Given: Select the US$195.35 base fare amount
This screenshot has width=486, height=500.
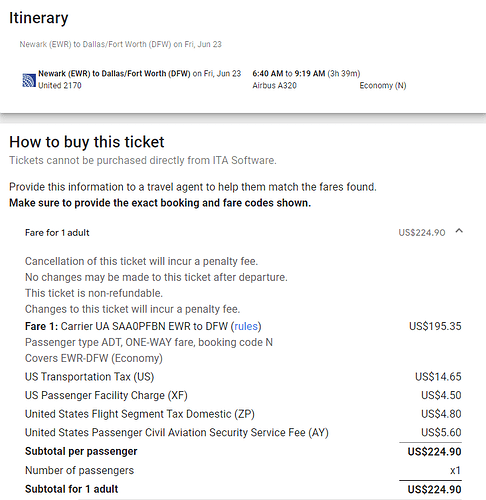Looking at the screenshot, I should tap(435, 326).
